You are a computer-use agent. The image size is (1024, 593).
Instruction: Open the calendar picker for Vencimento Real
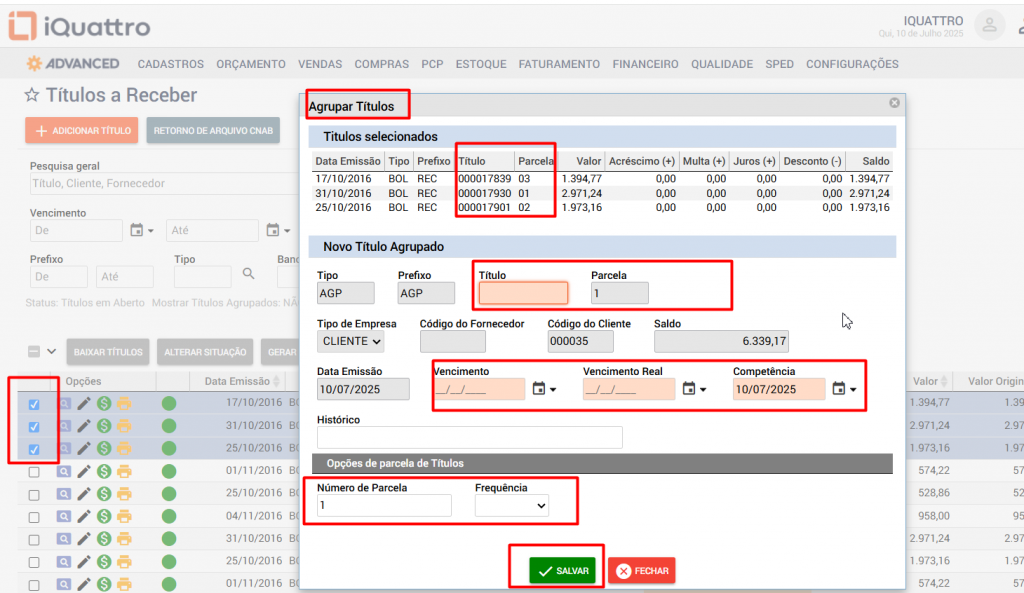click(x=694, y=389)
